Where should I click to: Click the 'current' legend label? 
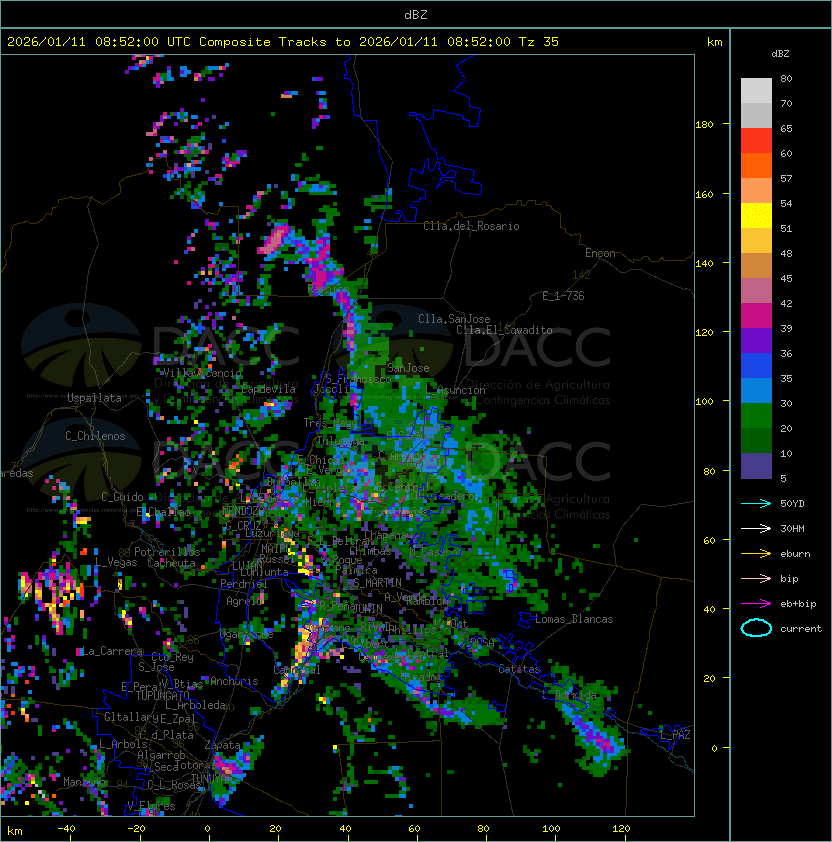801,629
